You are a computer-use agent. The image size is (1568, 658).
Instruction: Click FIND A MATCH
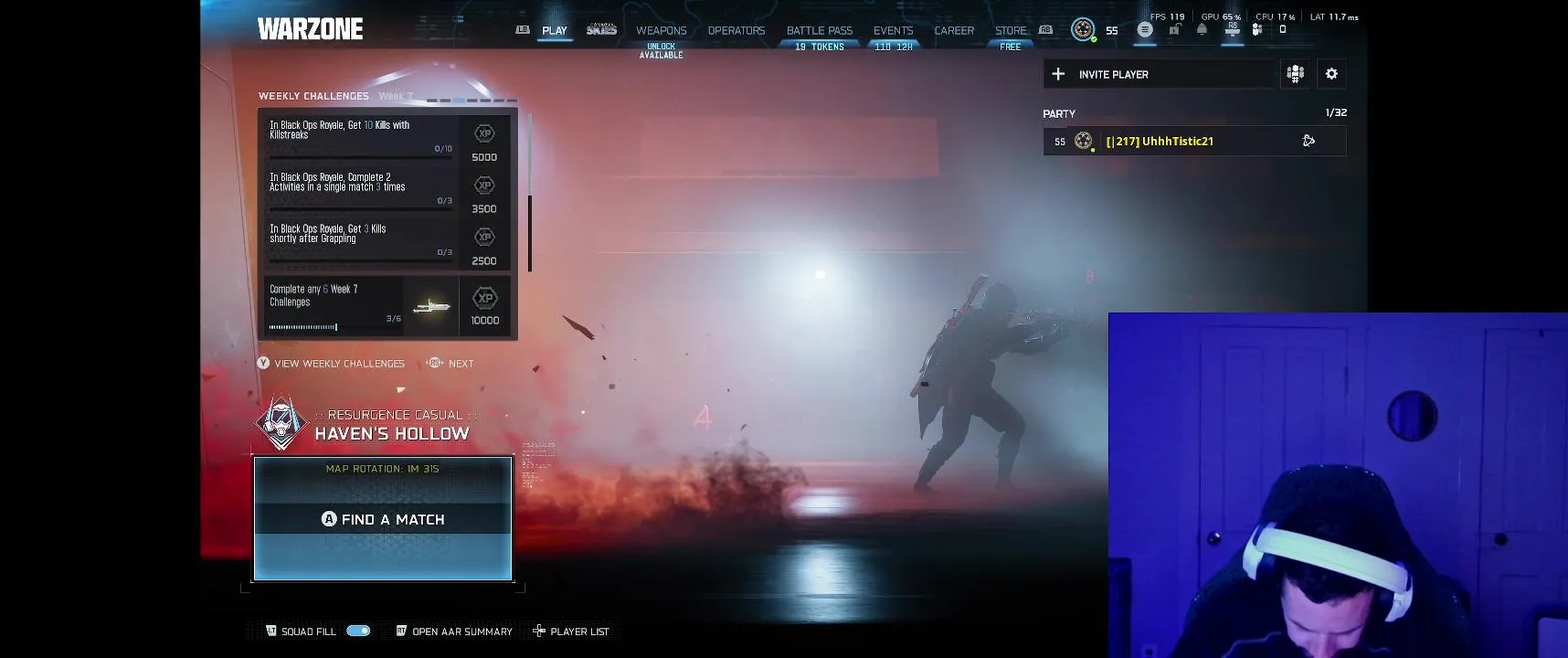click(383, 519)
